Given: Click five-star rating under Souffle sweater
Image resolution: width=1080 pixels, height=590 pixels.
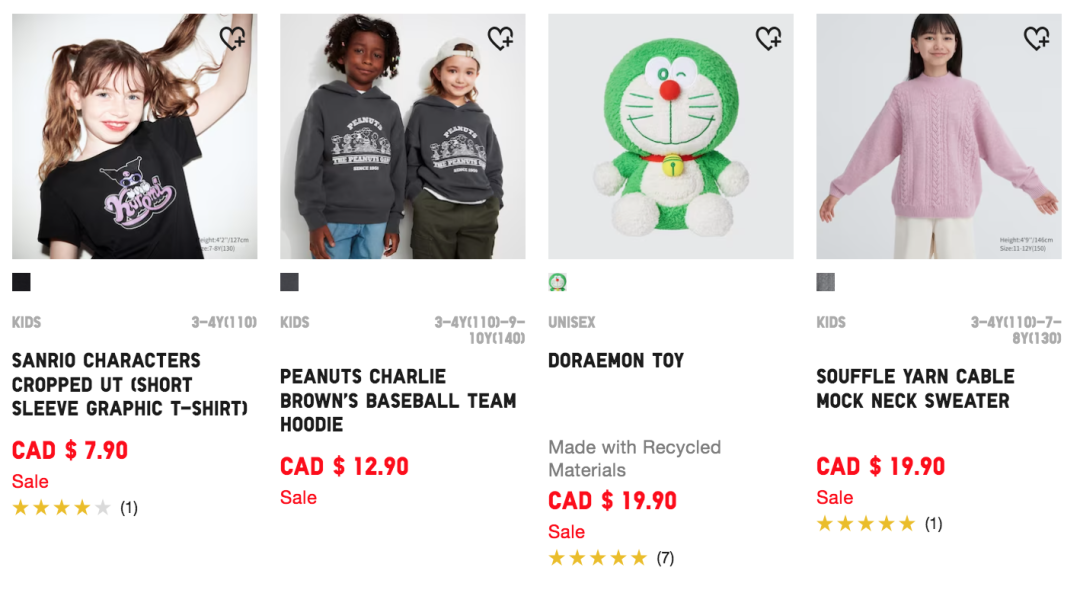Looking at the screenshot, I should coord(866,524).
